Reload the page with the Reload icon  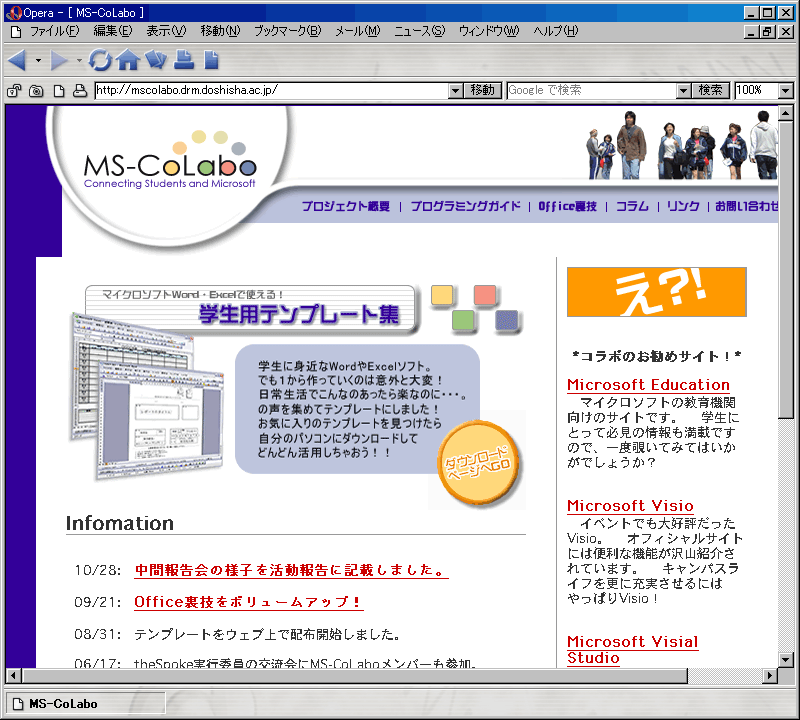click(100, 60)
